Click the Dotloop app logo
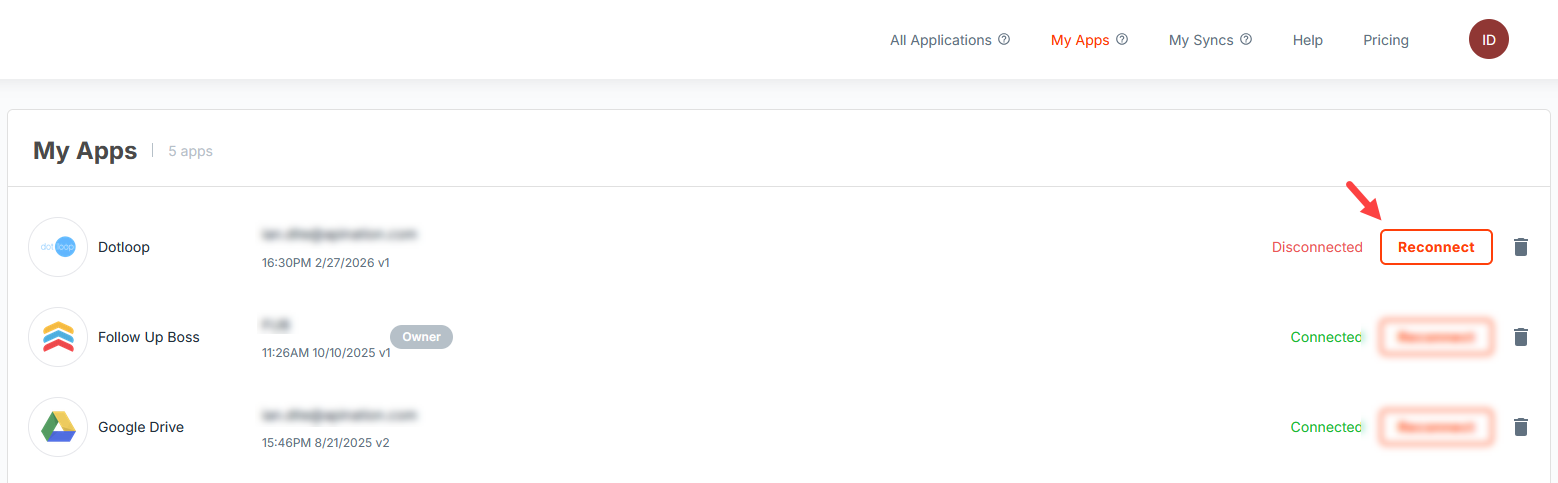This screenshot has width=1558, height=483. coord(59,247)
